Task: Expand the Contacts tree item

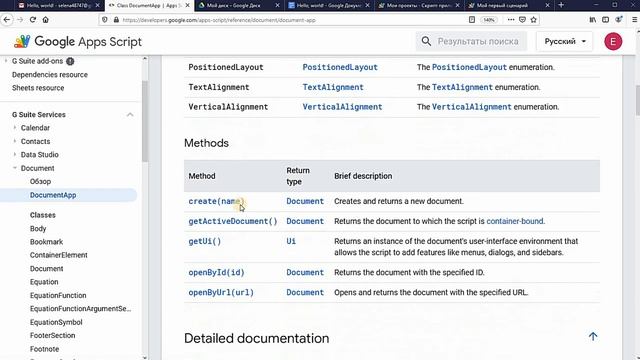Action: point(15,141)
